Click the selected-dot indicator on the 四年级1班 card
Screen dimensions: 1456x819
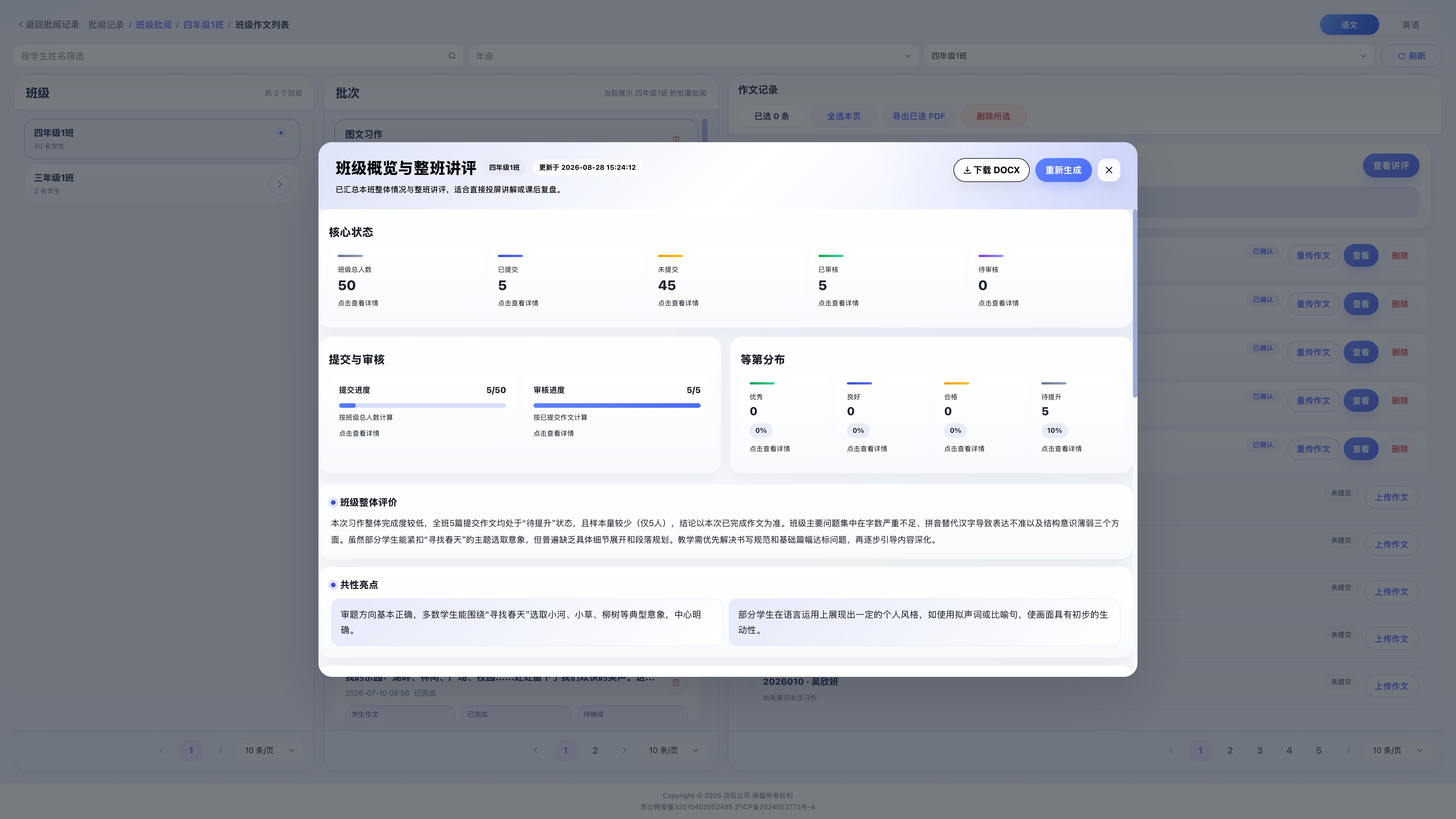pos(281,133)
